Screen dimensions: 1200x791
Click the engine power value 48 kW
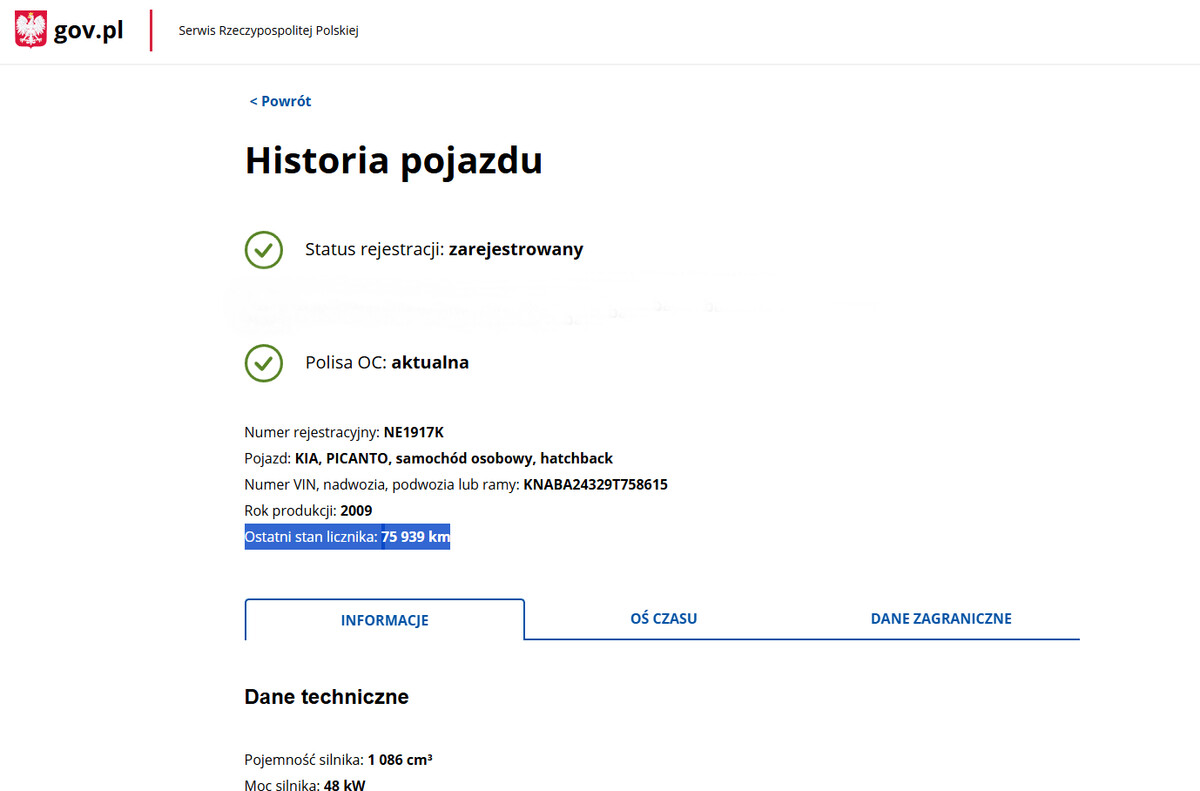coord(344,786)
